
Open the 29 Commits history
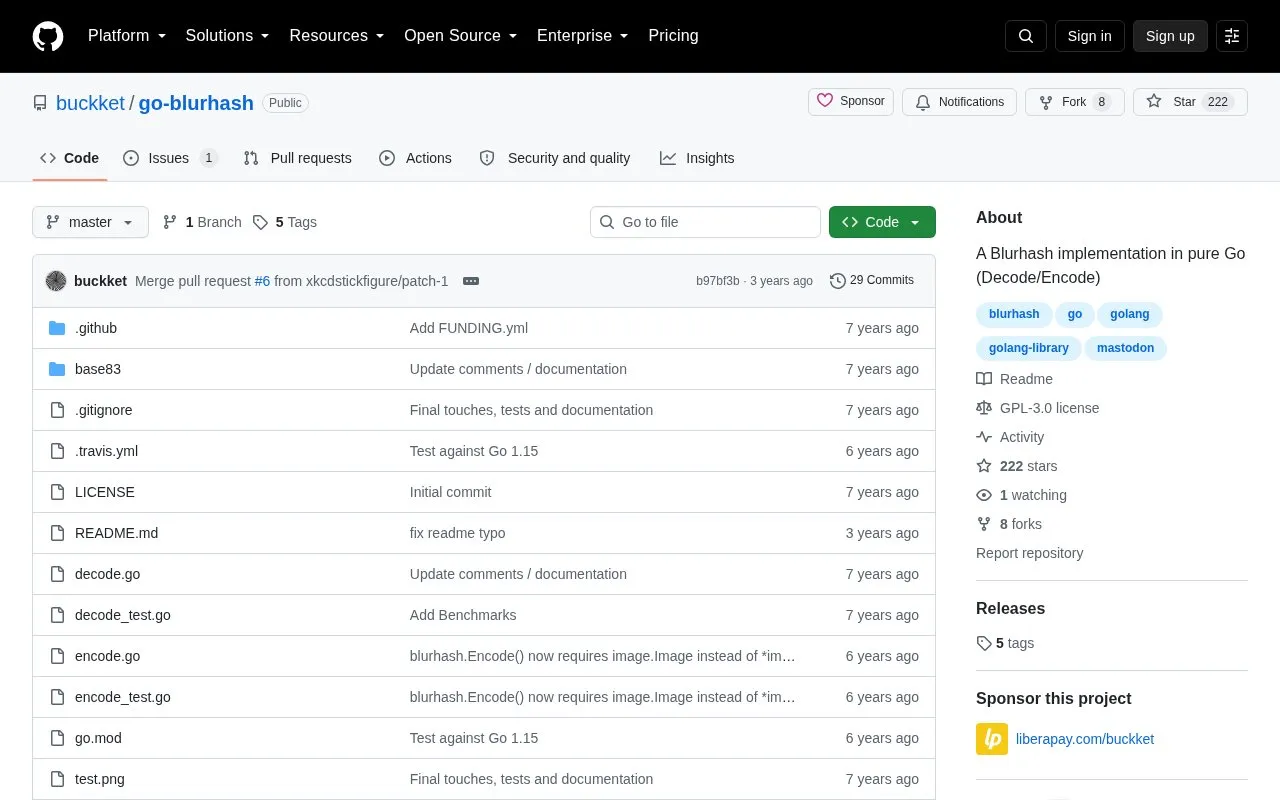[872, 281]
